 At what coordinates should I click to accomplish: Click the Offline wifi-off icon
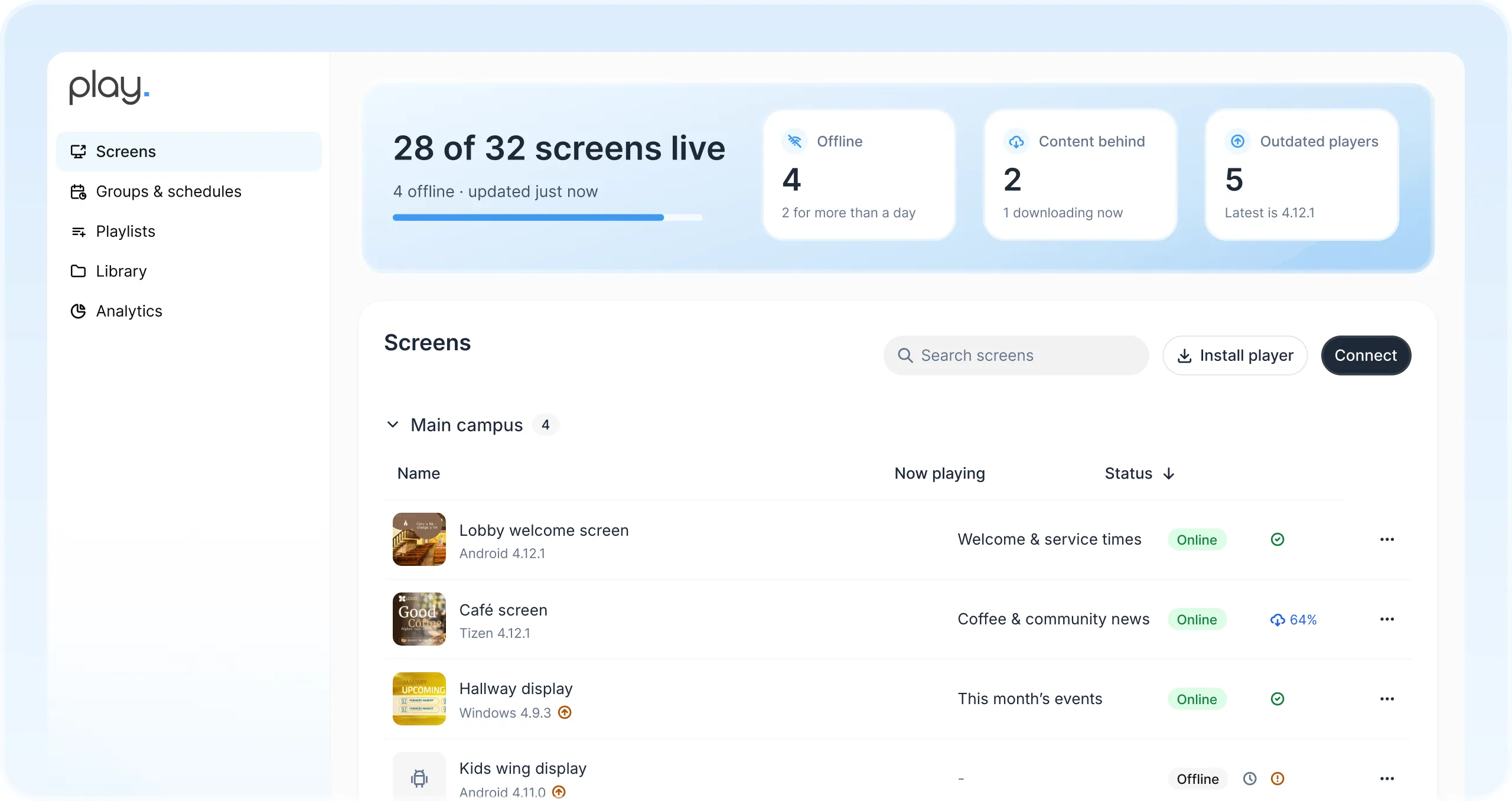794,141
